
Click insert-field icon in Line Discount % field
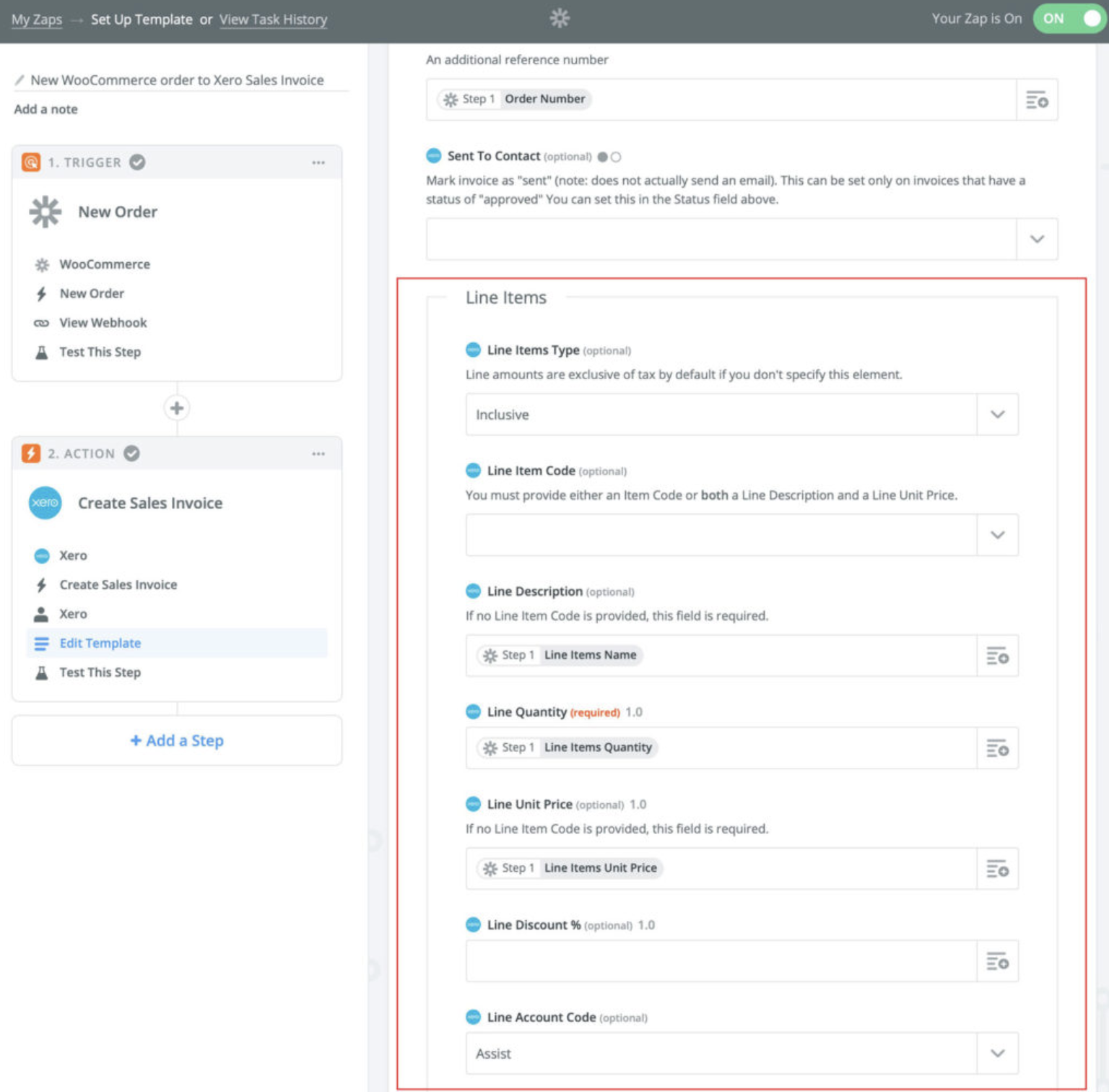(x=997, y=961)
